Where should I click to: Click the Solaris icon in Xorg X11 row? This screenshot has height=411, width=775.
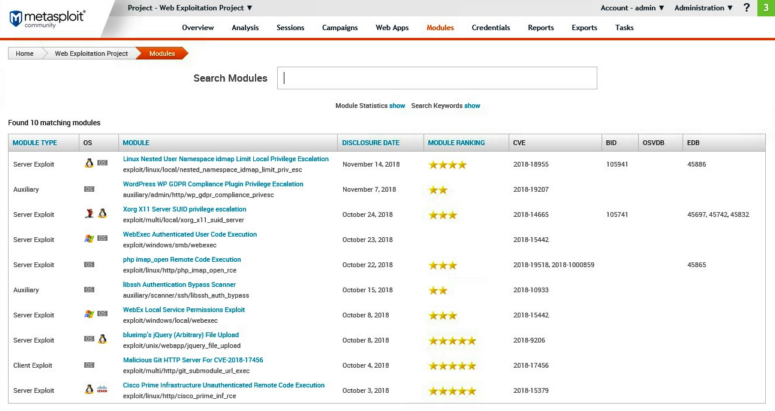[89, 214]
